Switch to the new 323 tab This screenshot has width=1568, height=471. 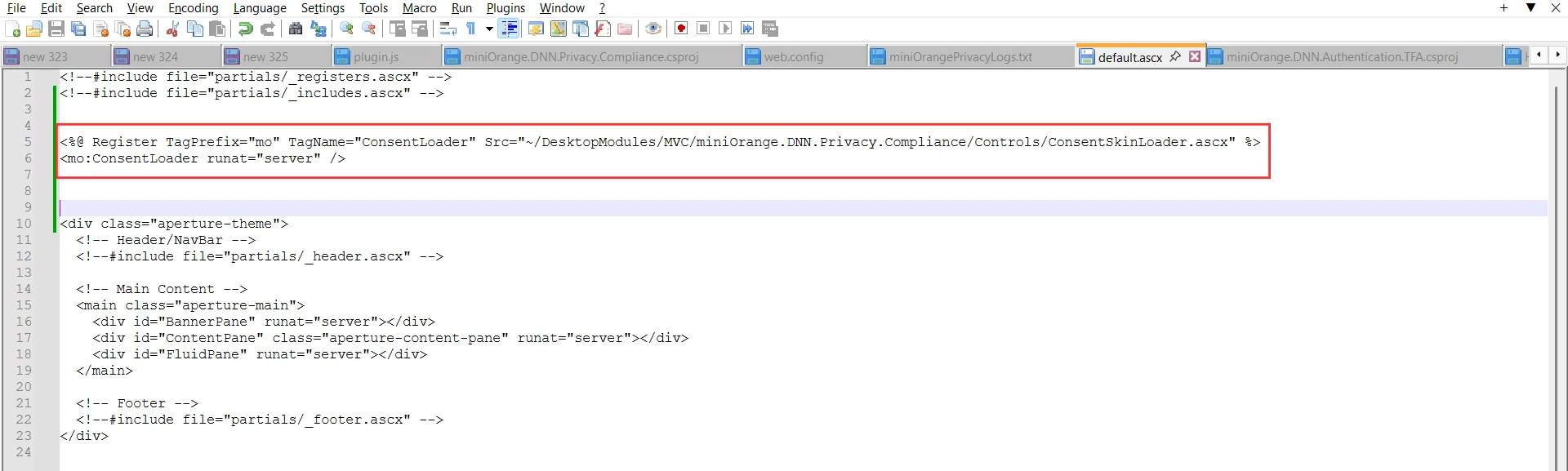(56, 57)
